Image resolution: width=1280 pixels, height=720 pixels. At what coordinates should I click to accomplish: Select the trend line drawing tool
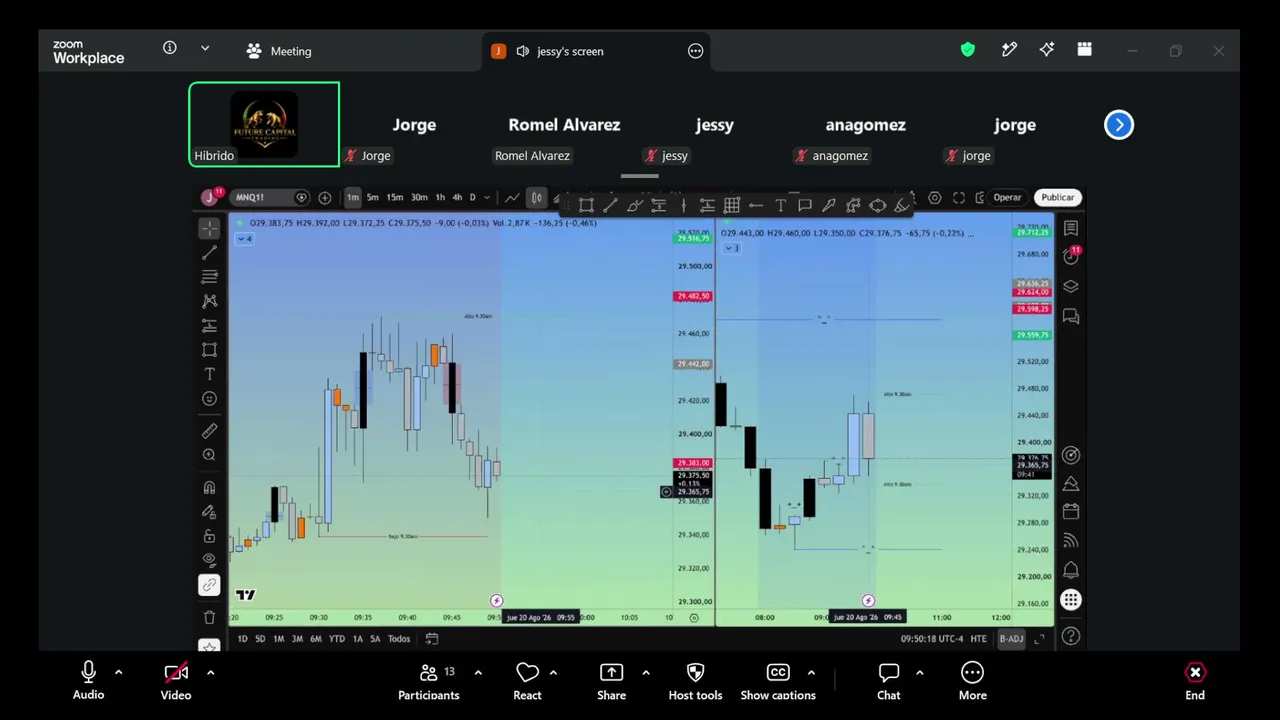(209, 253)
